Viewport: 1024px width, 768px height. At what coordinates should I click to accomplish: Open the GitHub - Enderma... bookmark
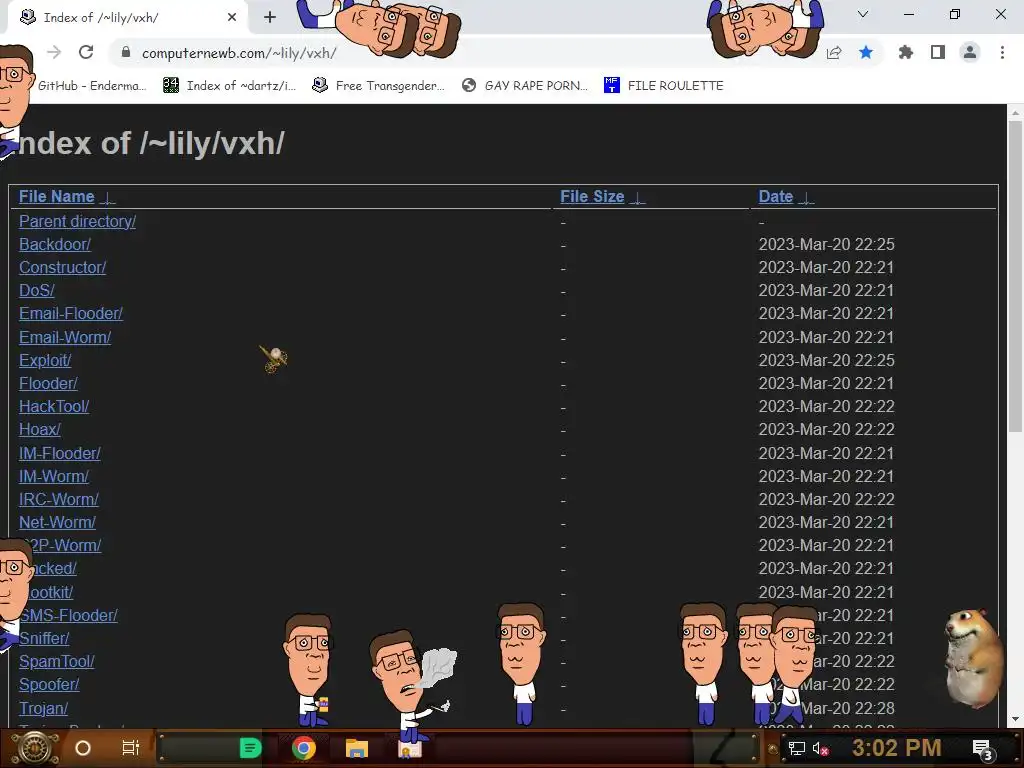(x=92, y=86)
